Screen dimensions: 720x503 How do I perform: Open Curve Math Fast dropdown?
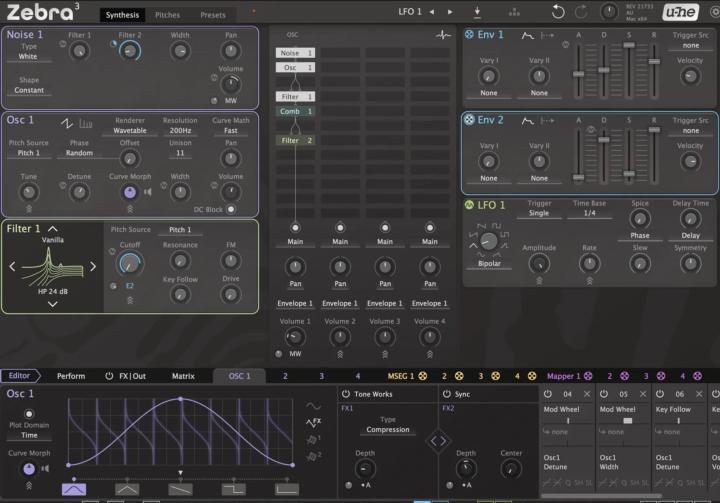pyautogui.click(x=231, y=130)
